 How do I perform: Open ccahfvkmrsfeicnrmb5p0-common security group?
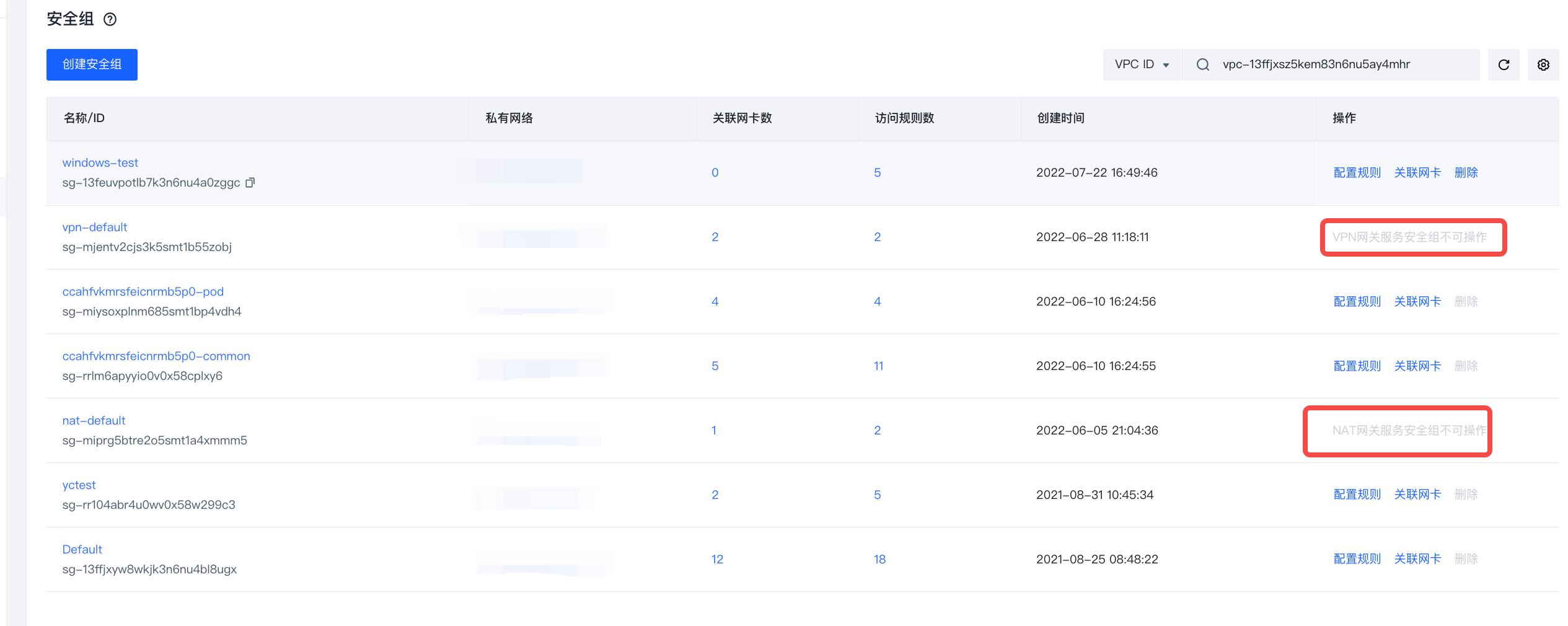156,356
